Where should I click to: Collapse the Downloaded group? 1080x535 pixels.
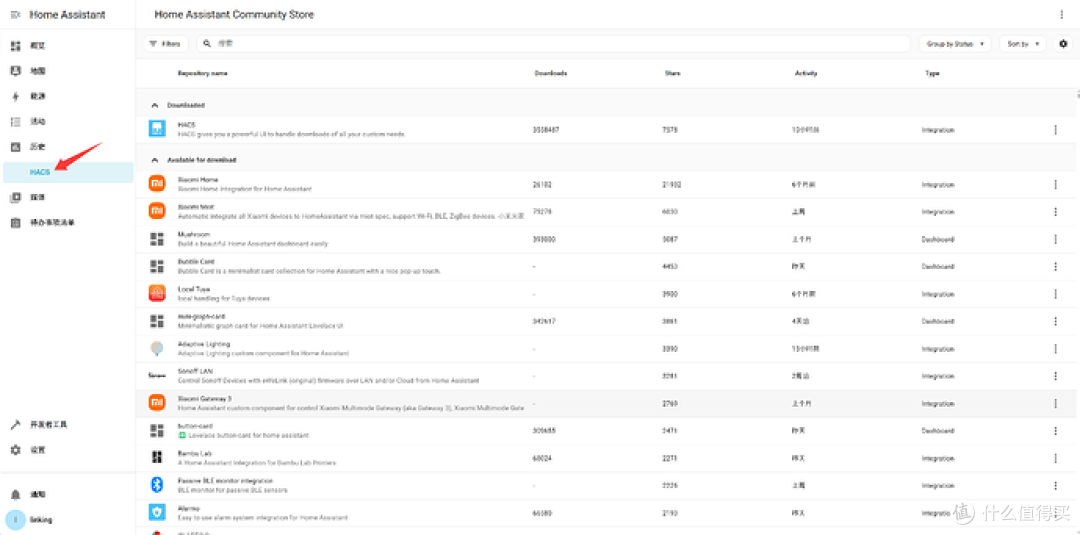(154, 105)
